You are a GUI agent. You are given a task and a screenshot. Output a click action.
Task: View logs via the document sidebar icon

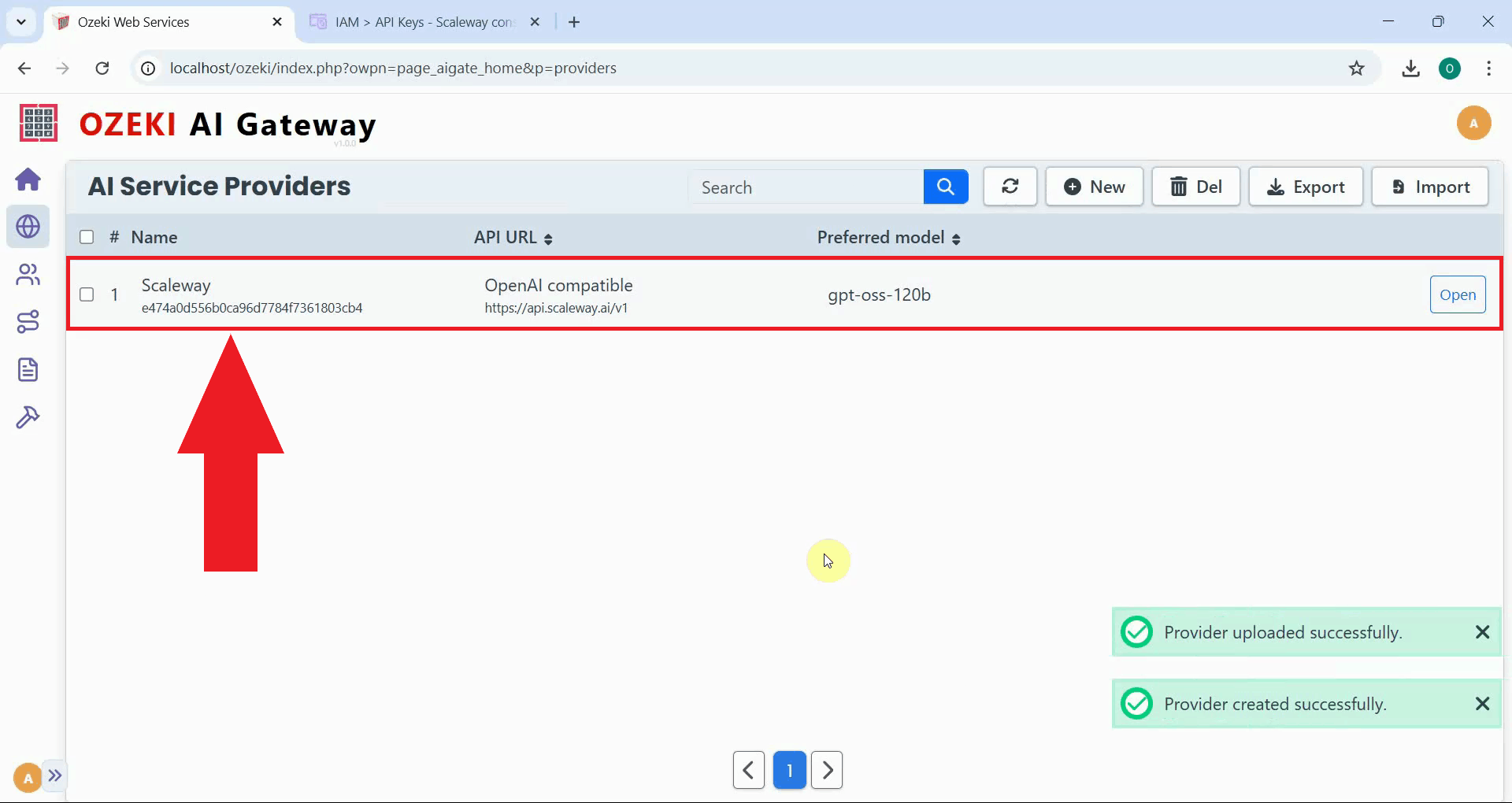pos(28,369)
